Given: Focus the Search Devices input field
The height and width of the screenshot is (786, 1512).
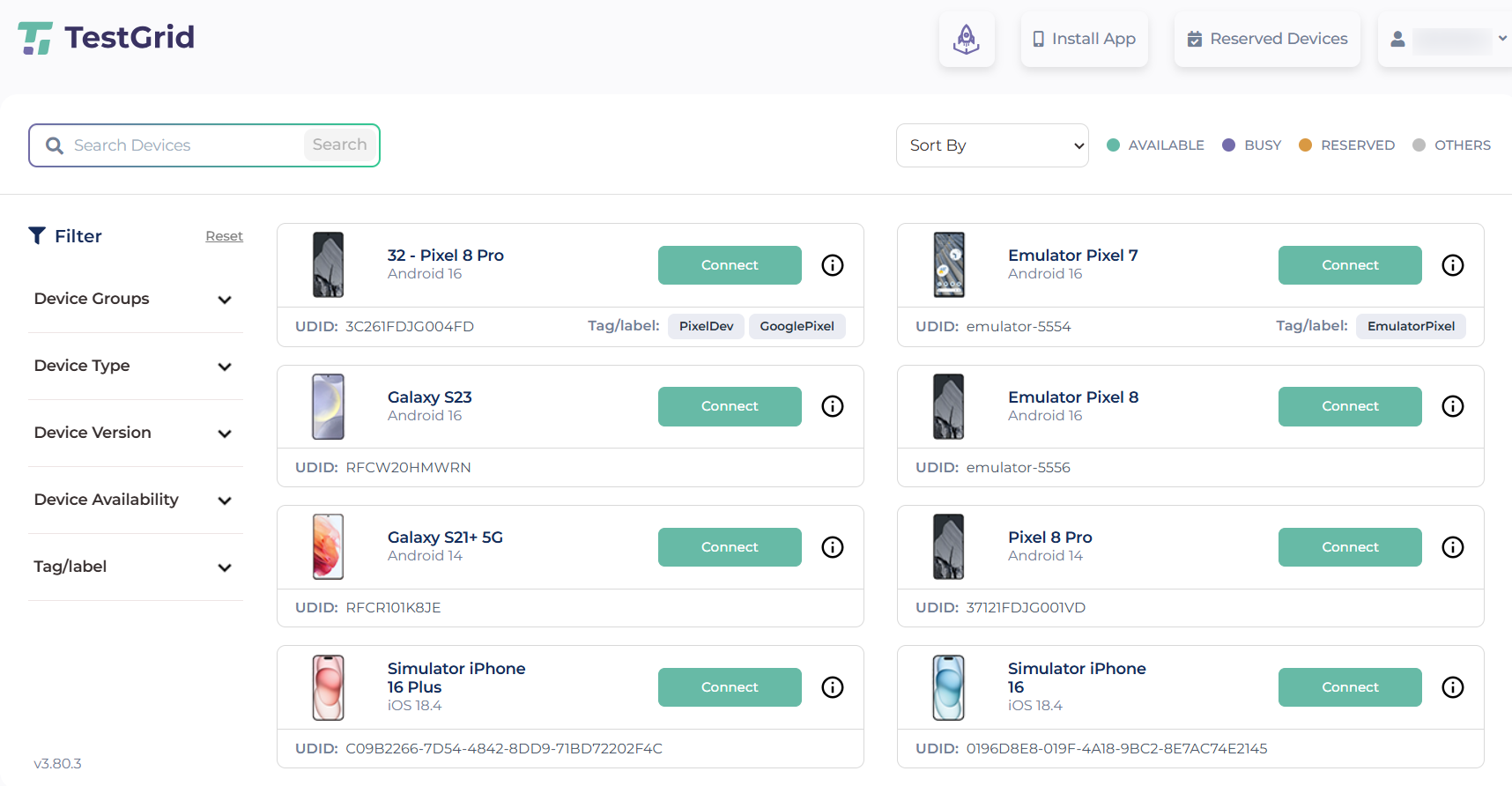Looking at the screenshot, I should pos(185,145).
